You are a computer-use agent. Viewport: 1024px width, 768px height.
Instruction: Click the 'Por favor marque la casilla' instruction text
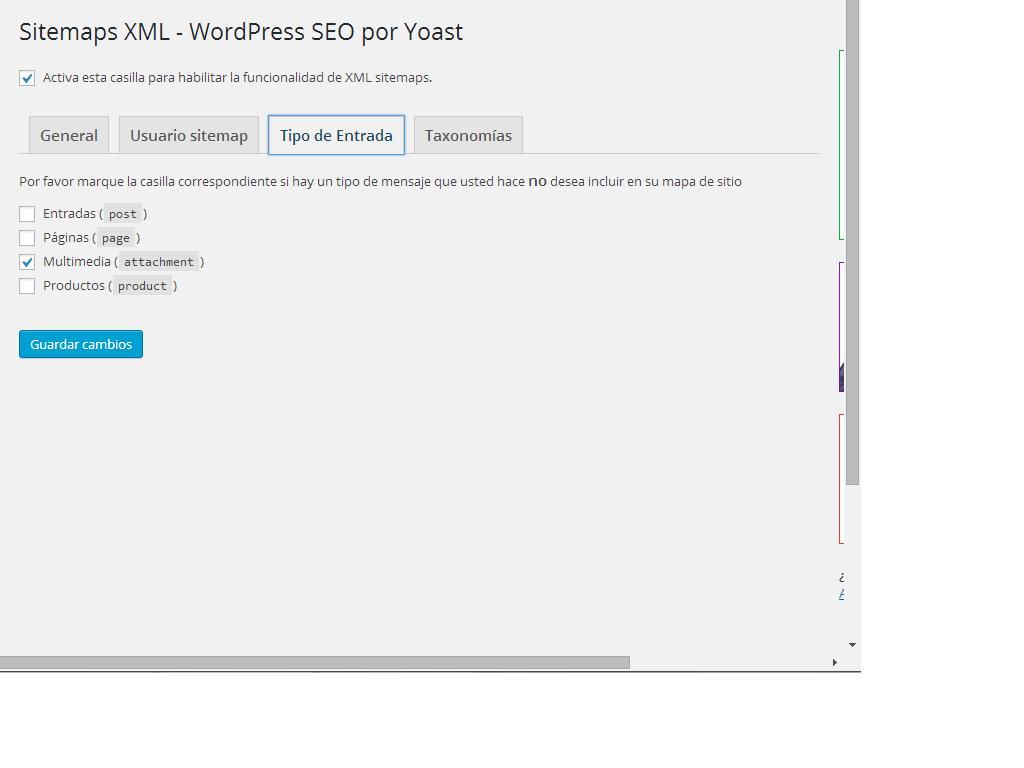(380, 182)
